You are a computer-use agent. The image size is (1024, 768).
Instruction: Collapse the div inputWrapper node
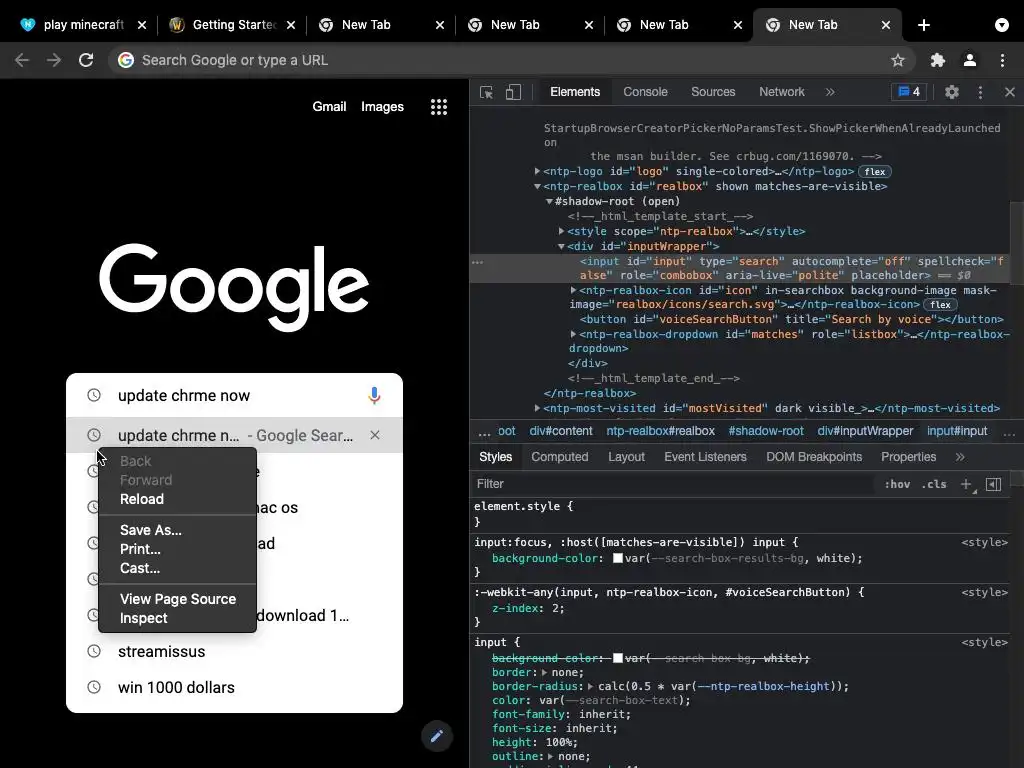(x=562, y=246)
